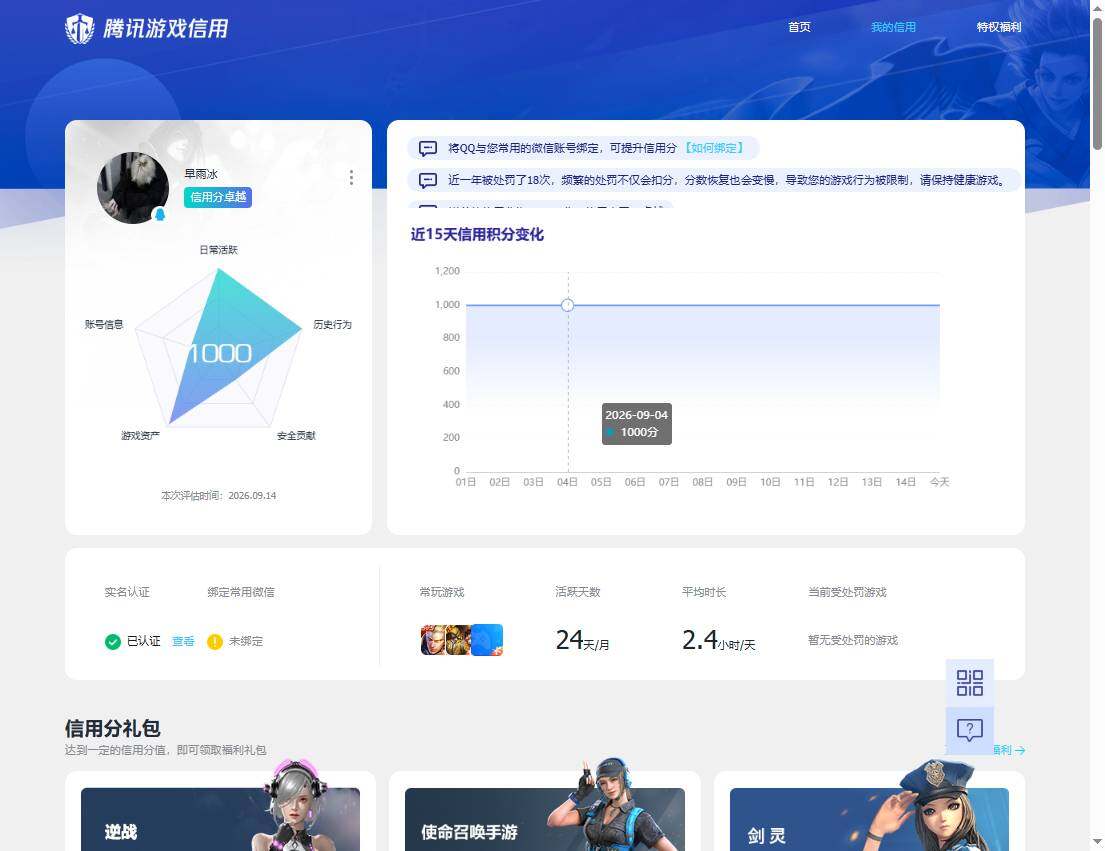Click the second frequently played game icon

click(x=458, y=640)
